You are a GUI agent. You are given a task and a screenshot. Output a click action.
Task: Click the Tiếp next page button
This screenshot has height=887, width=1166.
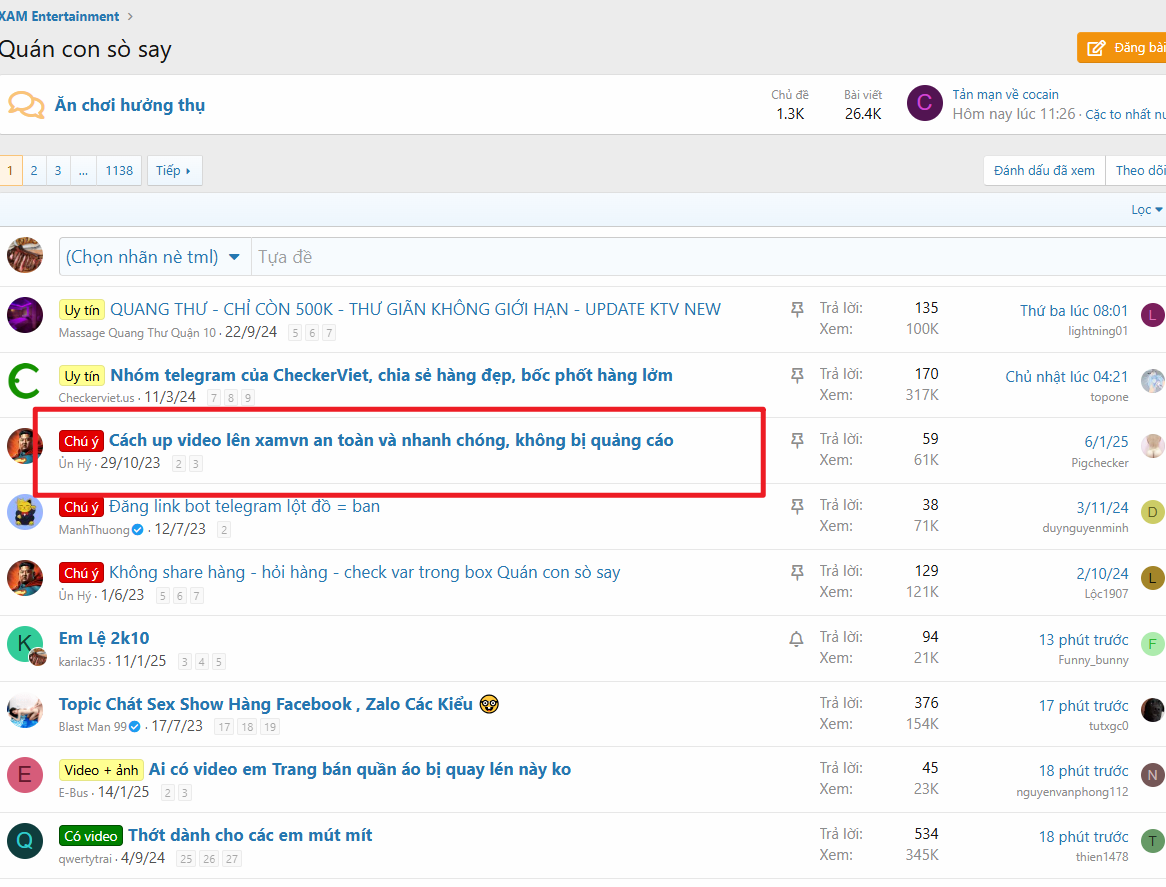174,170
